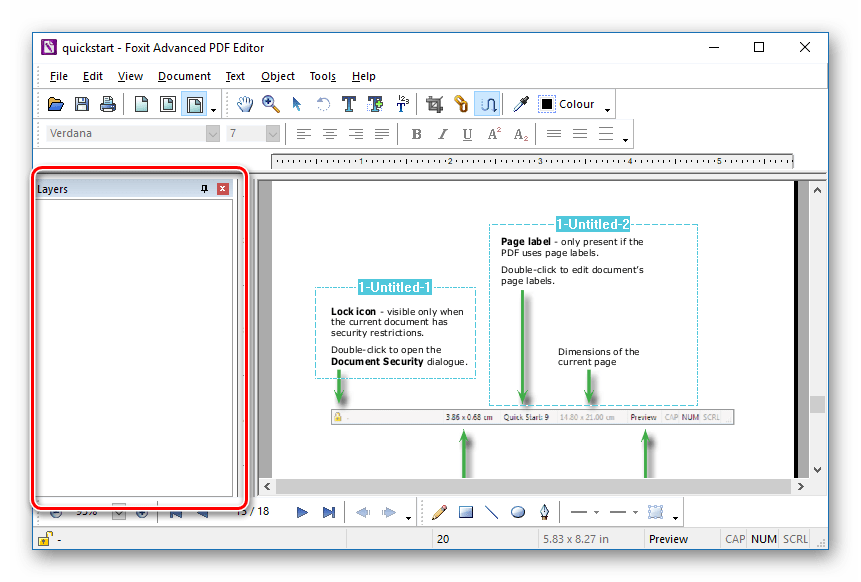Click the blank page icon next to print
This screenshot has height=582, width=861.
(x=141, y=104)
